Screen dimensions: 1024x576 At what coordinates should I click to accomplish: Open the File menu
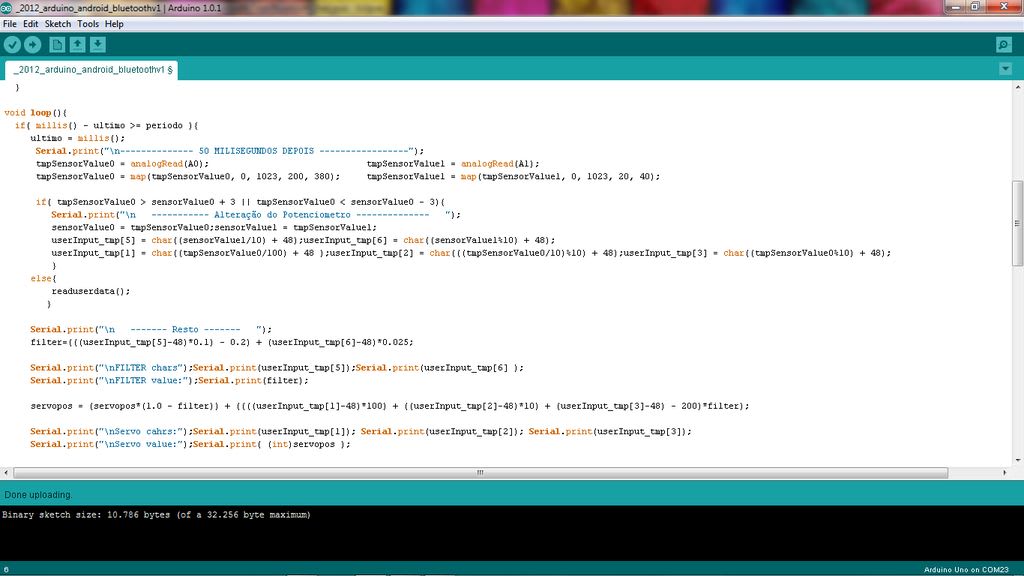click(x=10, y=22)
